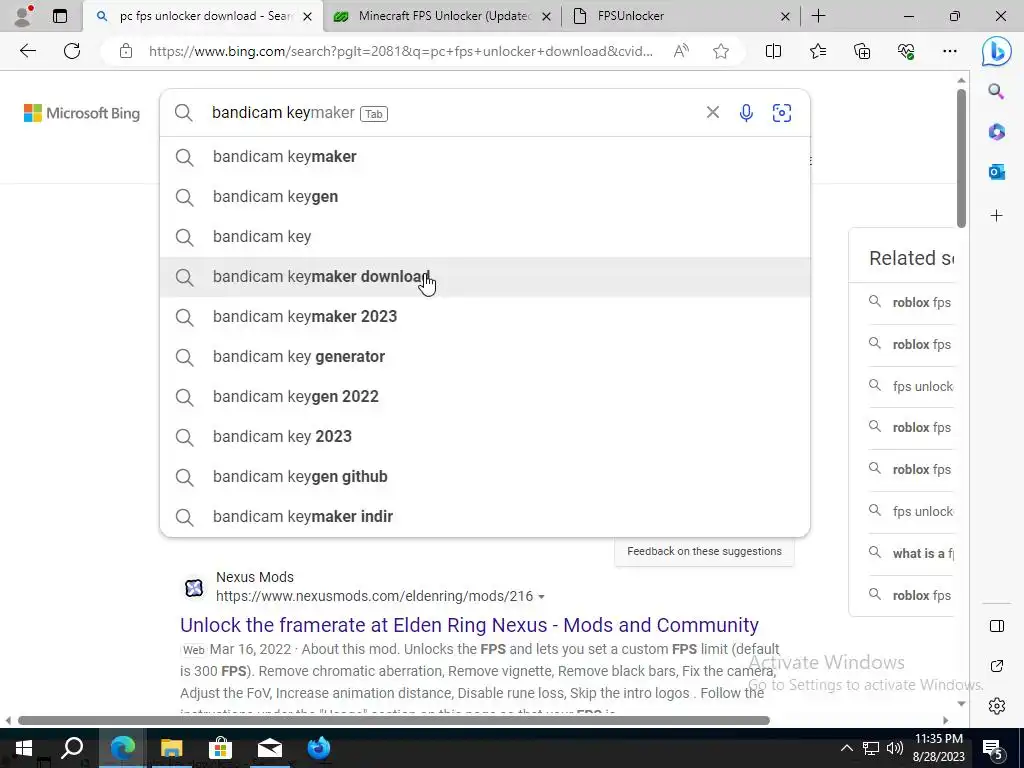Open Outlook in the sidebar
Viewport: 1024px width, 768px height.
[x=996, y=172]
